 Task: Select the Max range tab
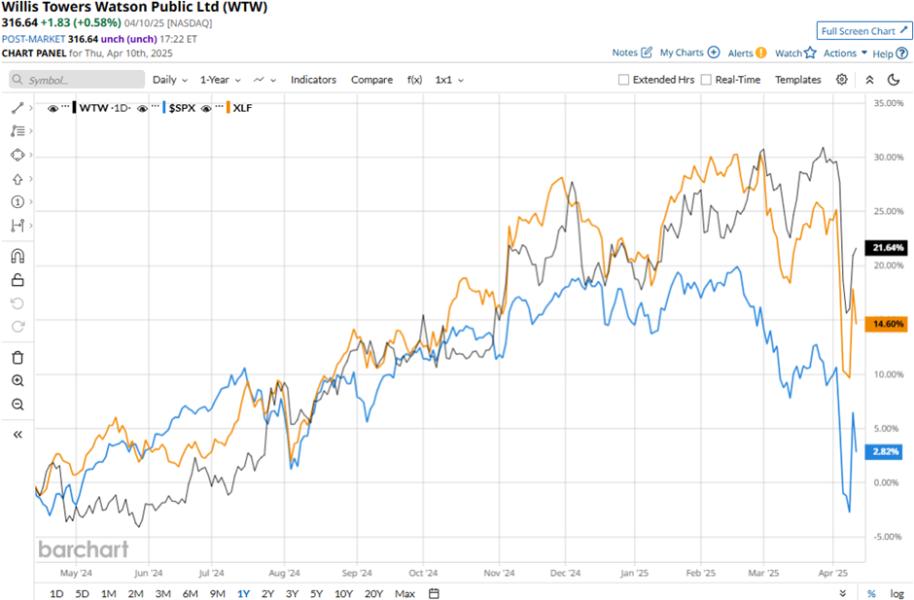405,594
